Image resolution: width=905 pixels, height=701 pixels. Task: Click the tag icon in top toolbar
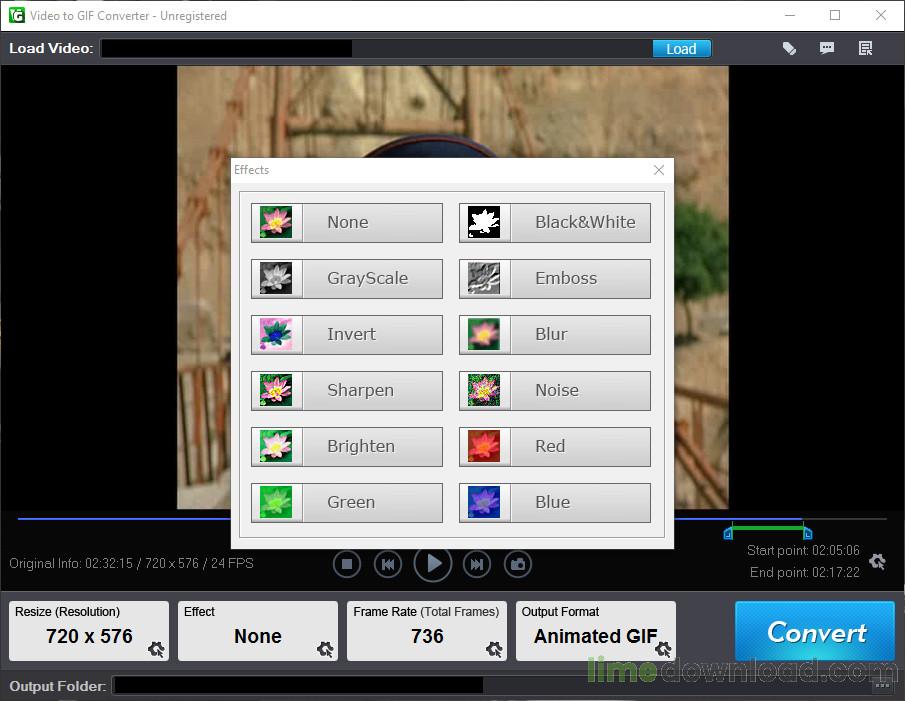789,48
